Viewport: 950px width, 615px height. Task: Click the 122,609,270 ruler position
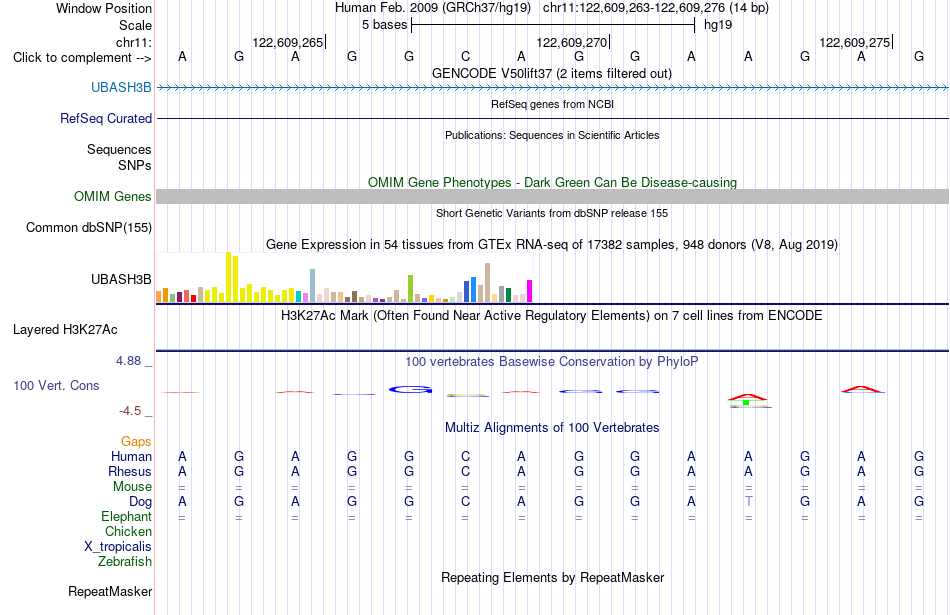pyautogui.click(x=571, y=42)
